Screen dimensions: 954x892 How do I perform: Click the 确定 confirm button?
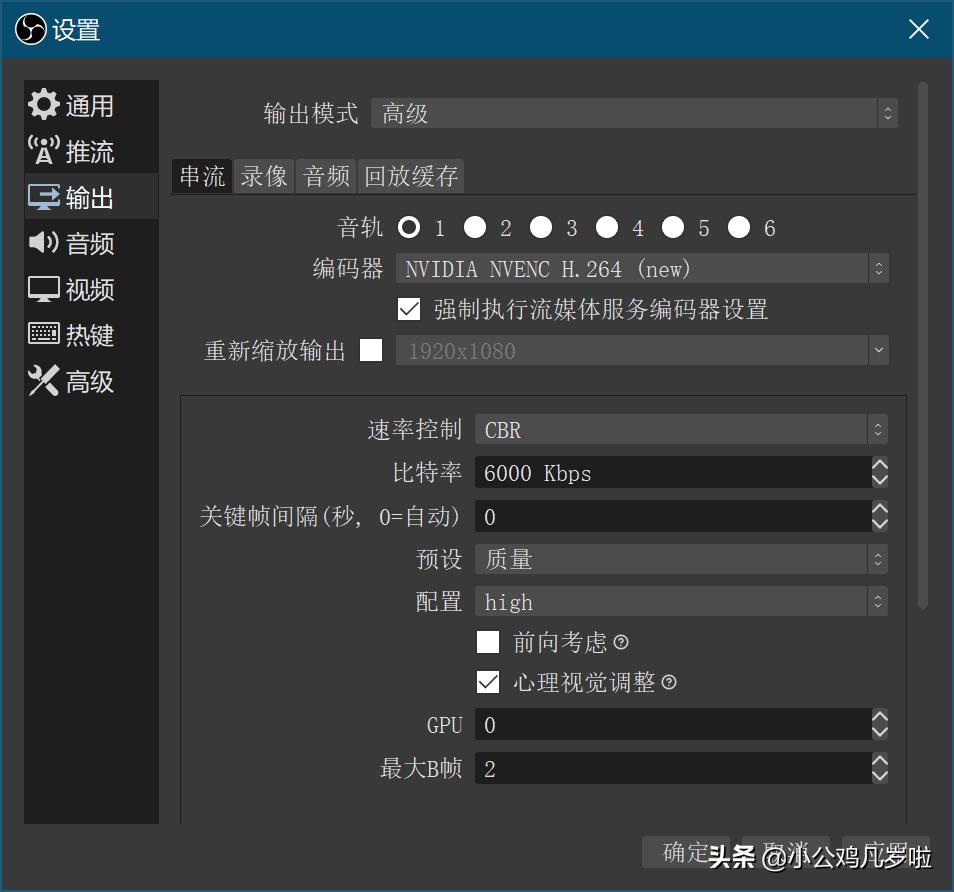pos(686,852)
